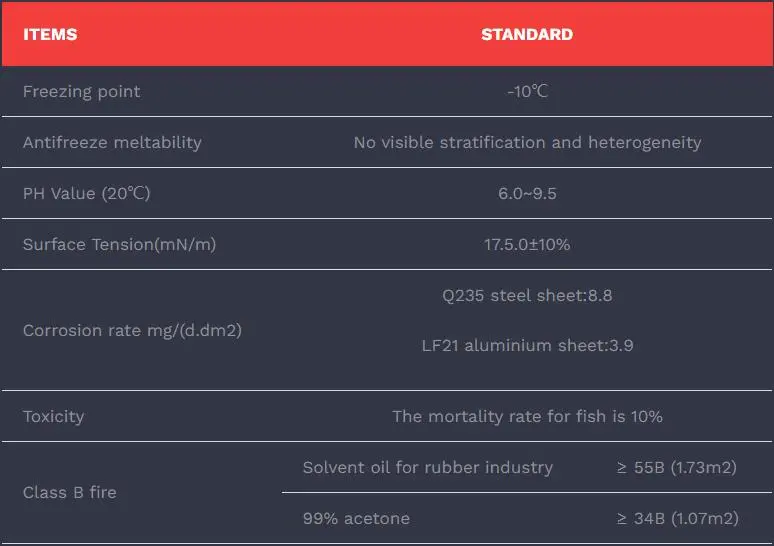Click the Q235 steel sheet:8.8 value
This screenshot has height=546, width=774.
pyautogui.click(x=527, y=295)
